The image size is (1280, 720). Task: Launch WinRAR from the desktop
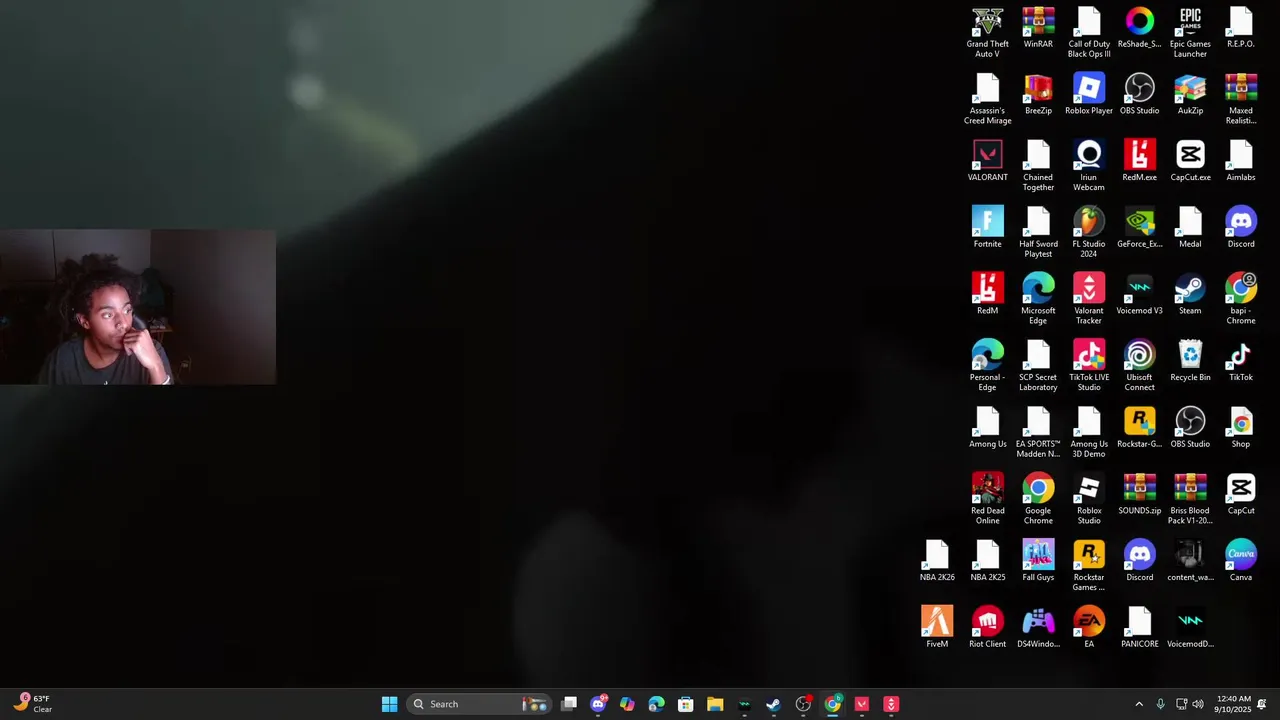click(x=1038, y=28)
